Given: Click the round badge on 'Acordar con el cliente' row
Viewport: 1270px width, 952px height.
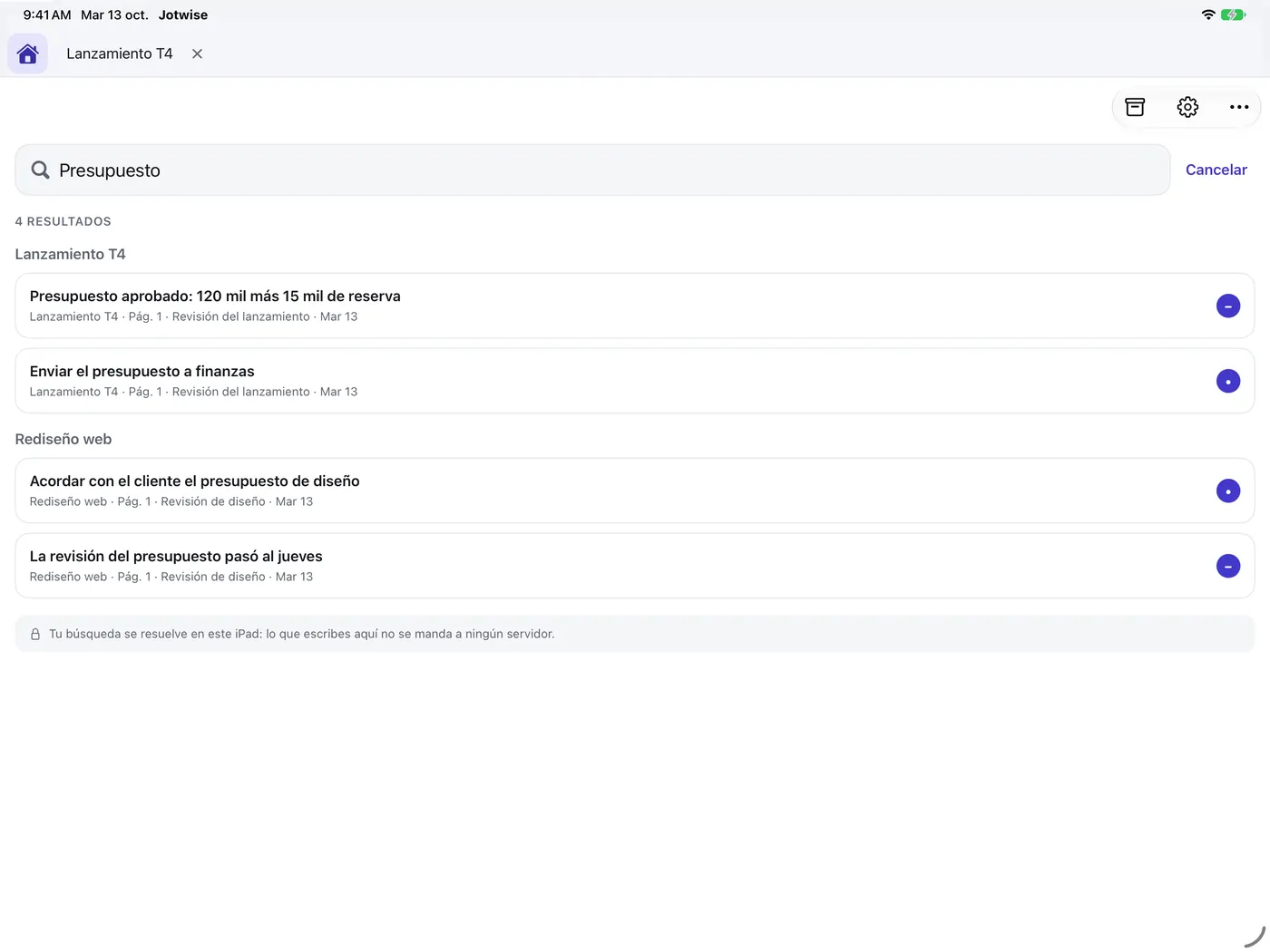Looking at the screenshot, I should (x=1227, y=491).
